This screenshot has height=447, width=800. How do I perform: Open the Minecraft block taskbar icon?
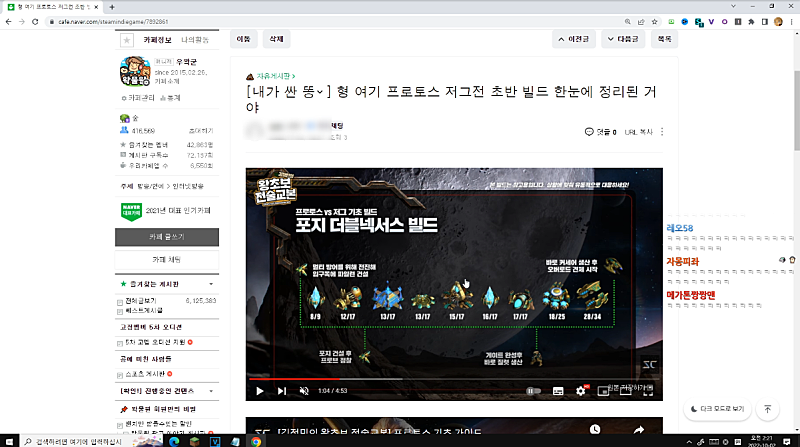(x=194, y=441)
